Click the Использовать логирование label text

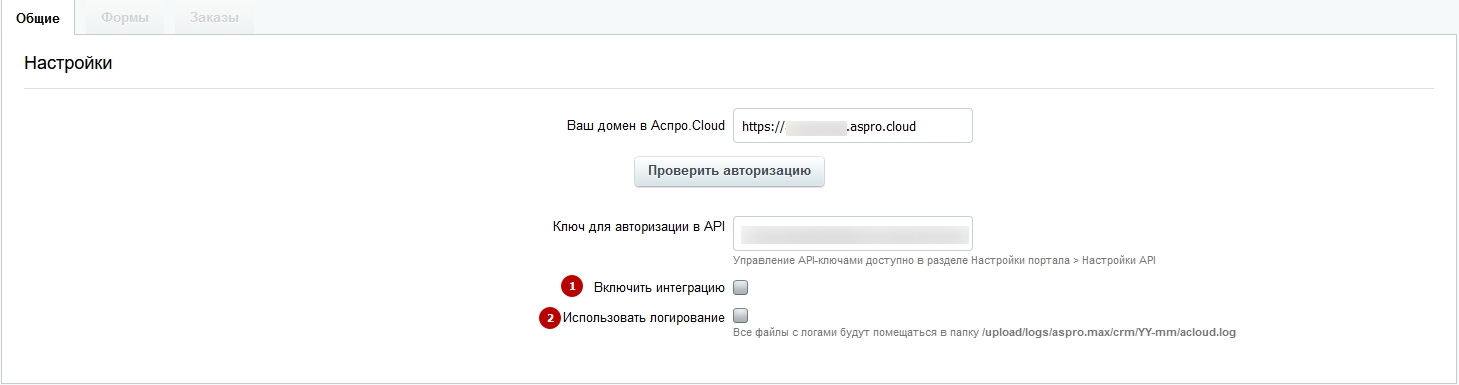(643, 318)
